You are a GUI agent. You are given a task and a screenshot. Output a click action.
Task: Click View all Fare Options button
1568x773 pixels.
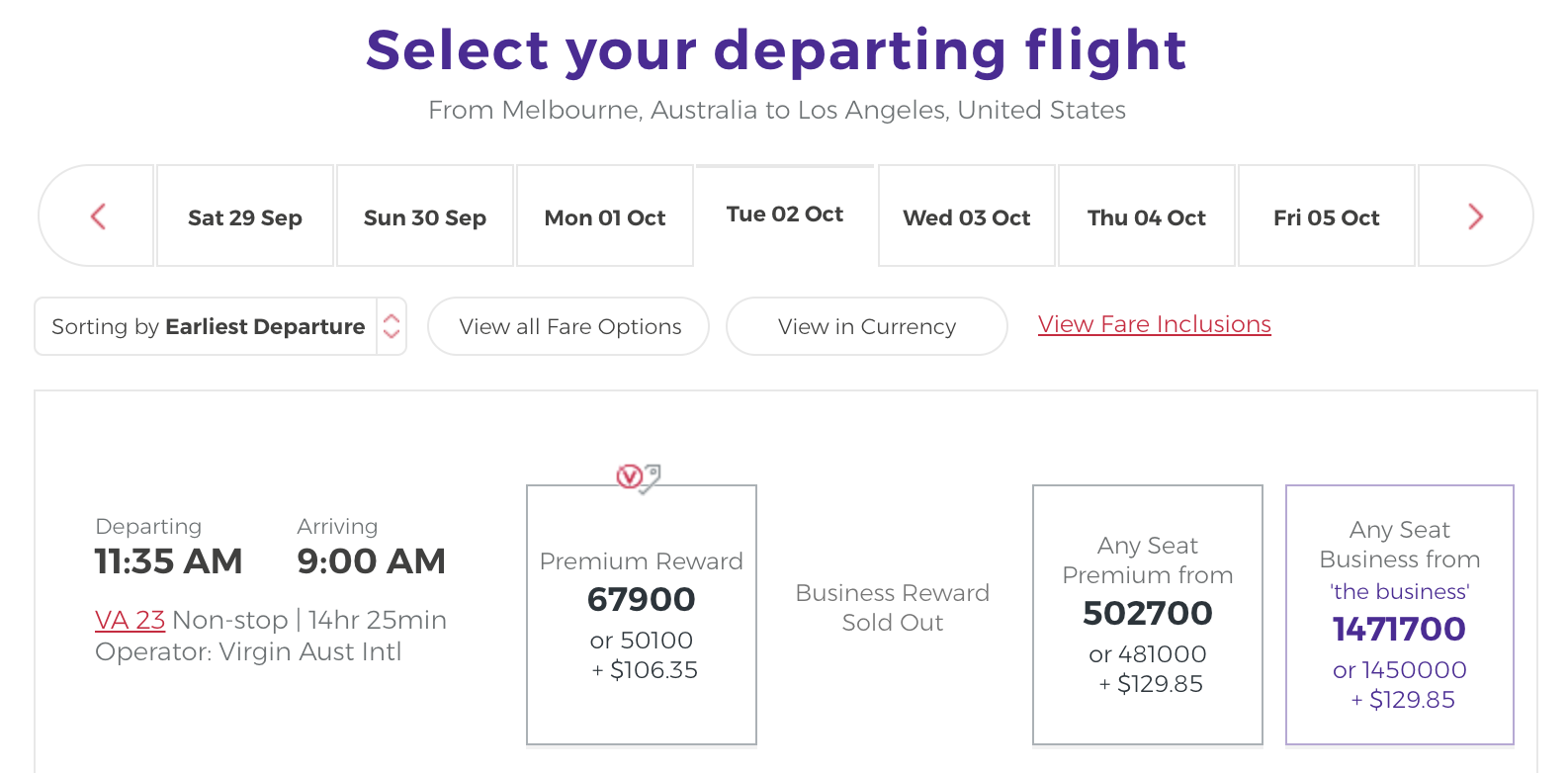[x=568, y=326]
